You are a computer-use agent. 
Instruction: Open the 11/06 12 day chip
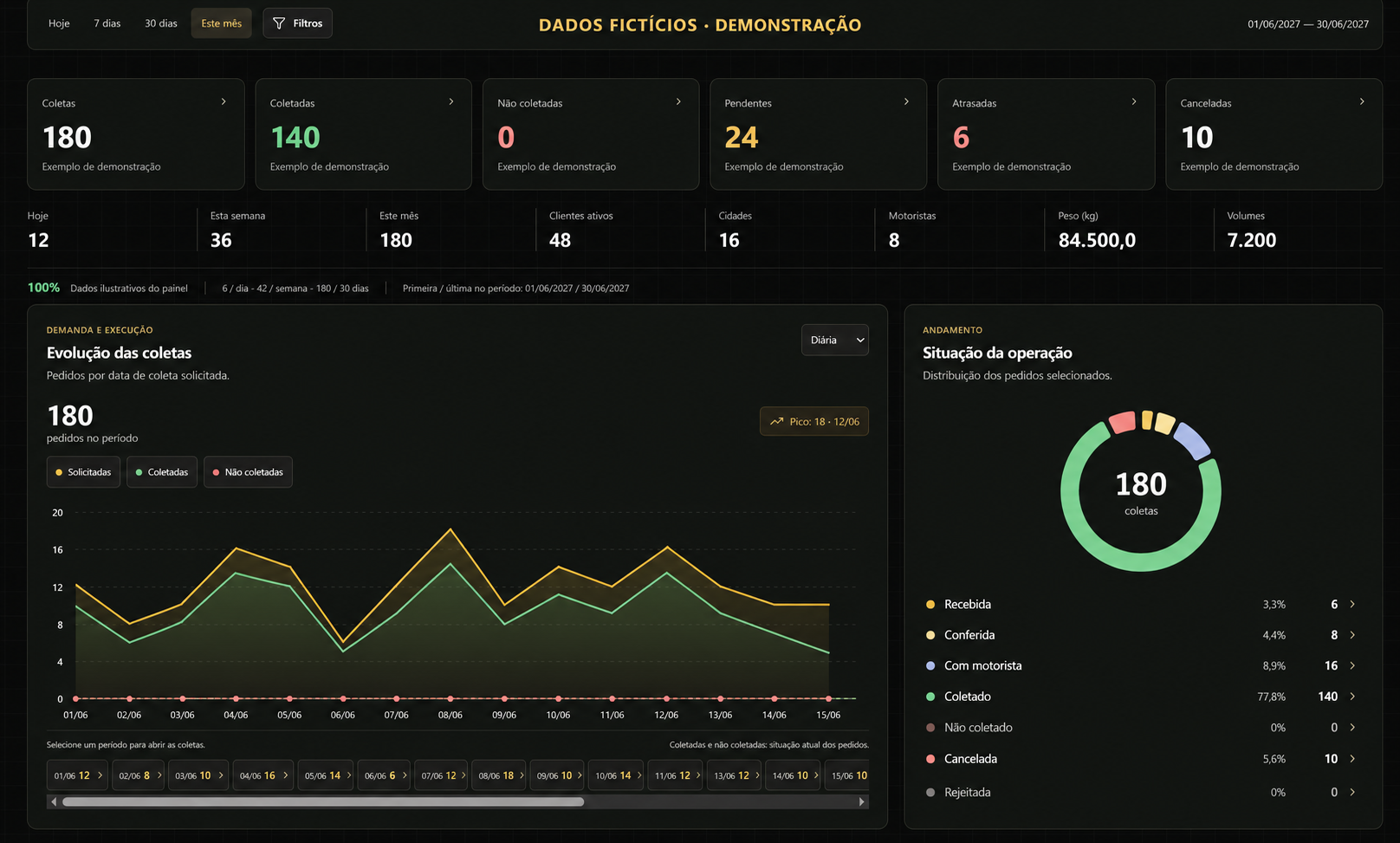(675, 775)
